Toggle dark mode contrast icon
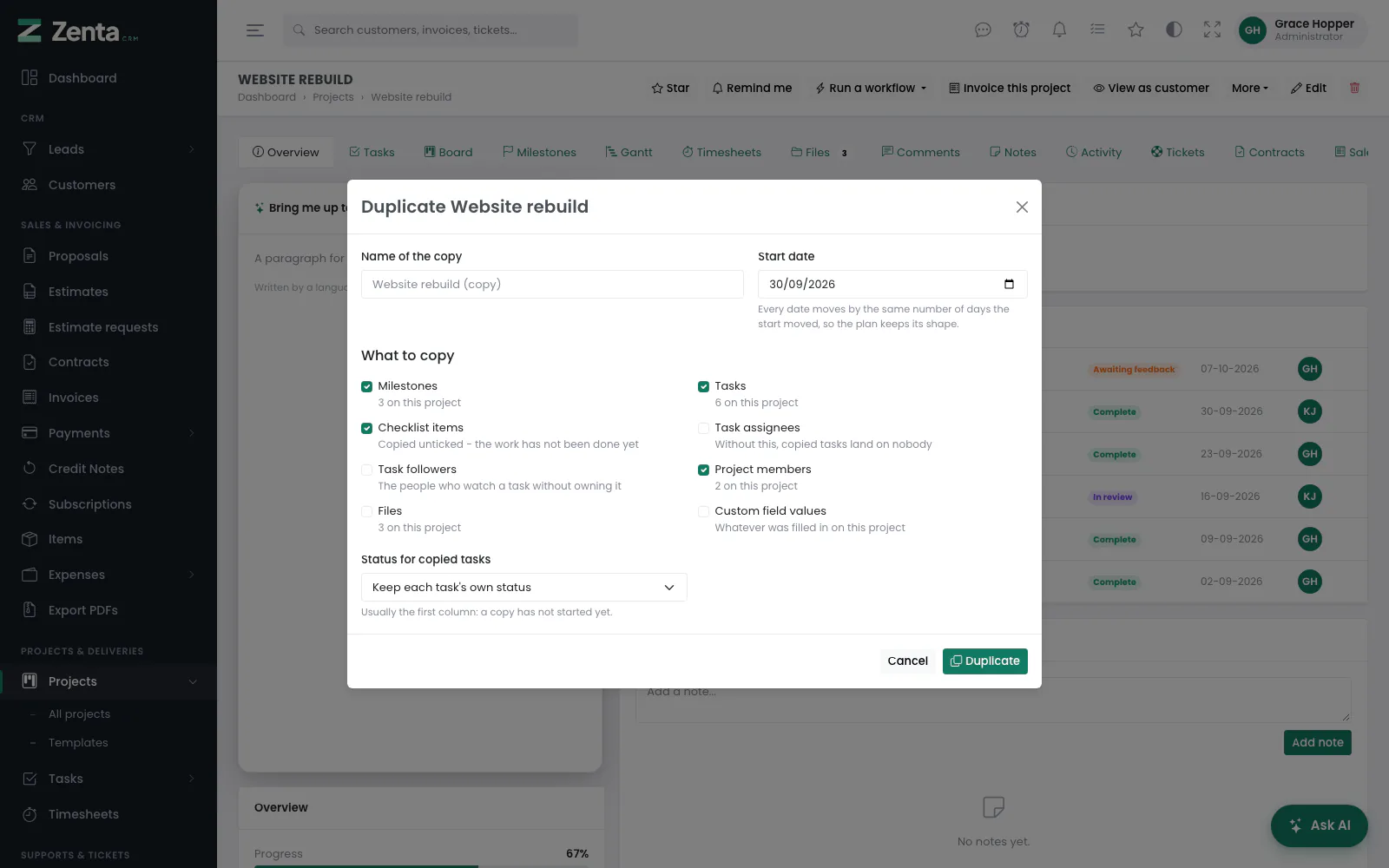 1174,30
